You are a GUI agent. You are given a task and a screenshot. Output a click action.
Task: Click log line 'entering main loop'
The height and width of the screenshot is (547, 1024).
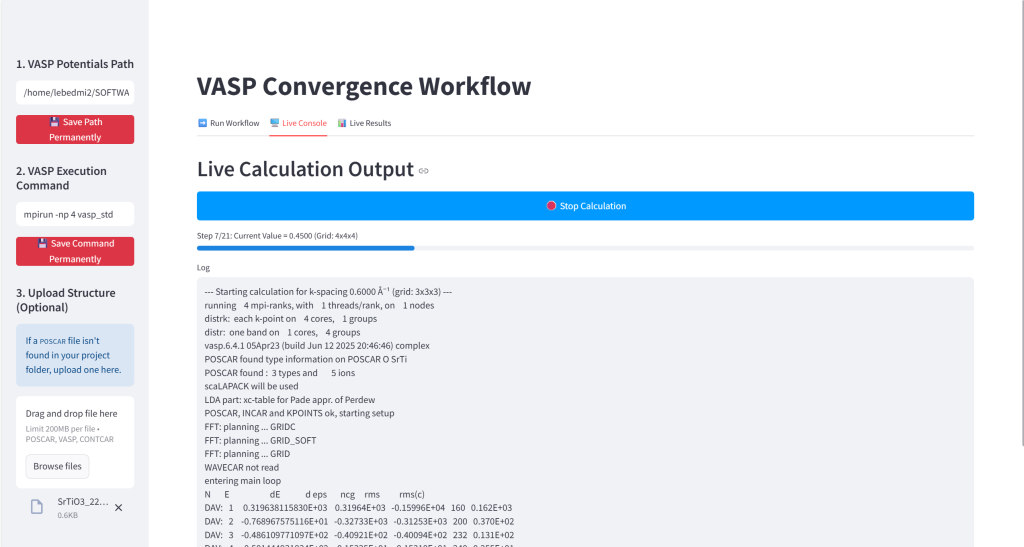(x=242, y=480)
